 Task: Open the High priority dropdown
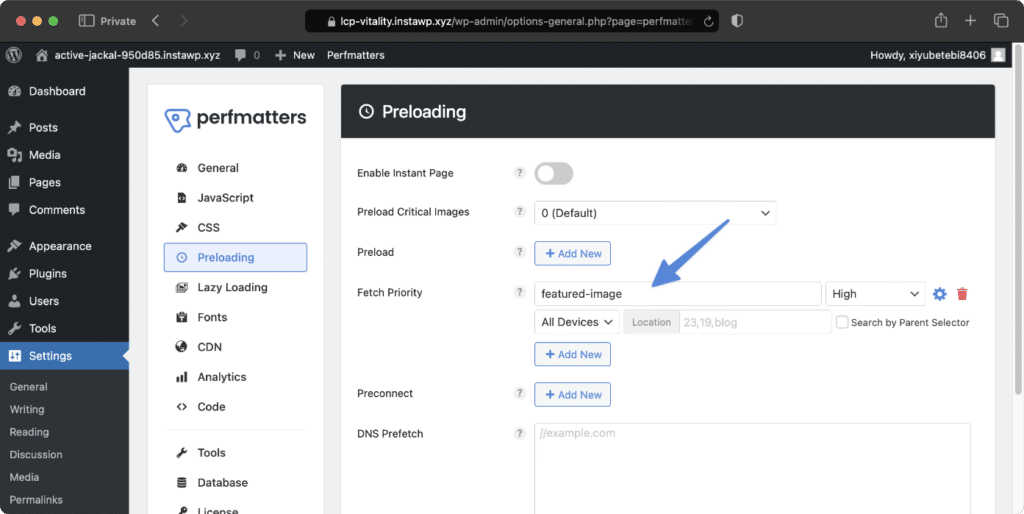coord(875,294)
